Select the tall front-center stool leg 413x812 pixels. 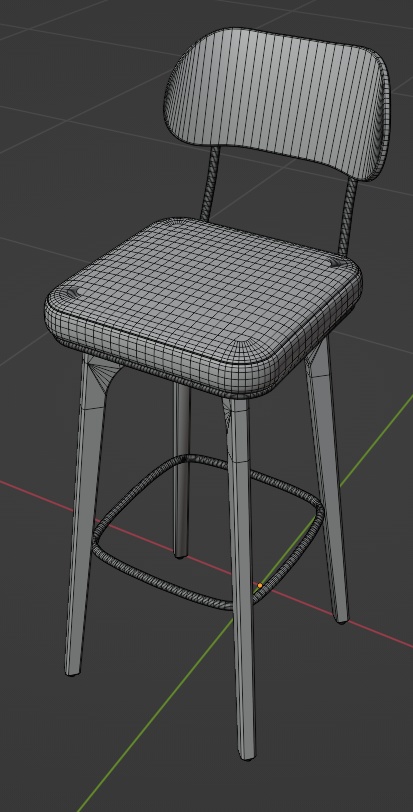(x=242, y=577)
